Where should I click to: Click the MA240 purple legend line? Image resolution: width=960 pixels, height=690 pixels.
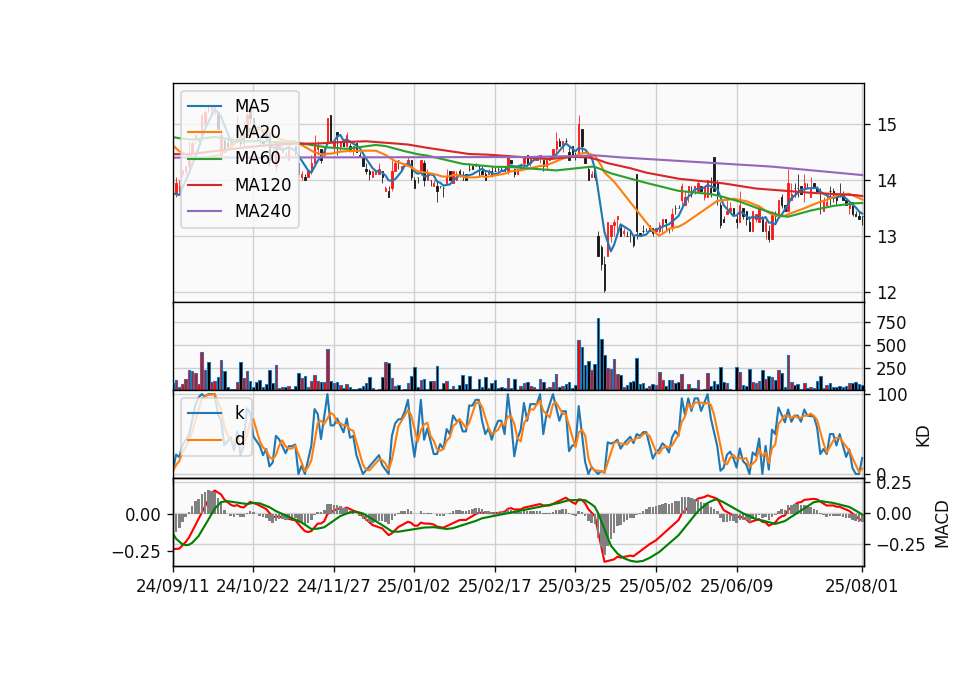tap(204, 211)
